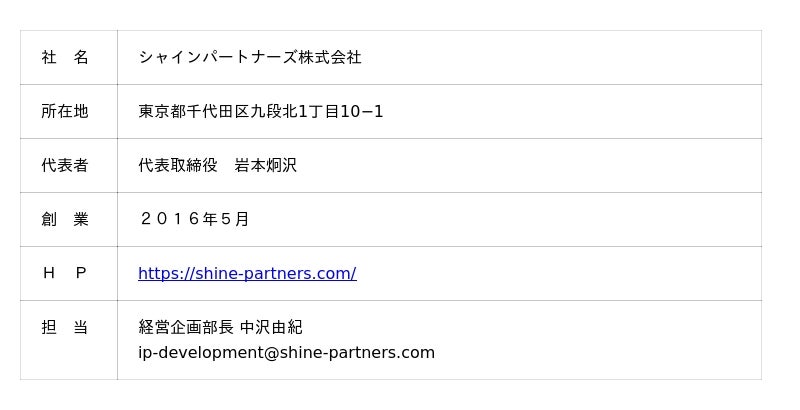Click the representative's name 岩本炯沢

pyautogui.click(x=266, y=166)
